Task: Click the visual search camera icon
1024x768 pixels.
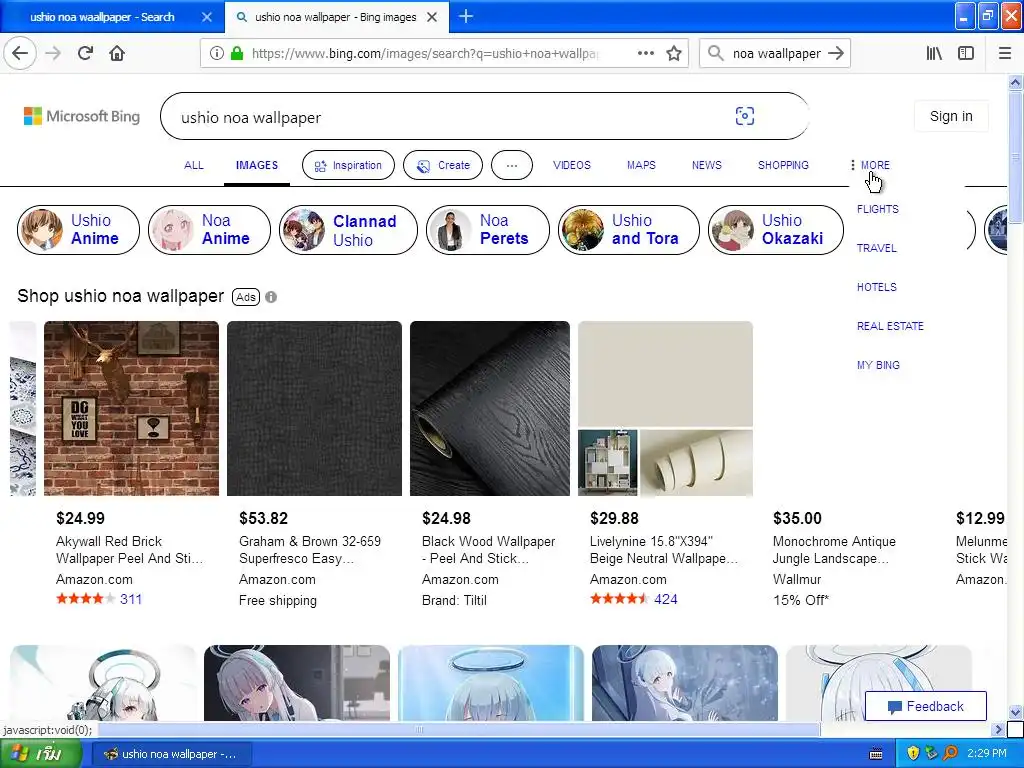Action: pyautogui.click(x=744, y=116)
